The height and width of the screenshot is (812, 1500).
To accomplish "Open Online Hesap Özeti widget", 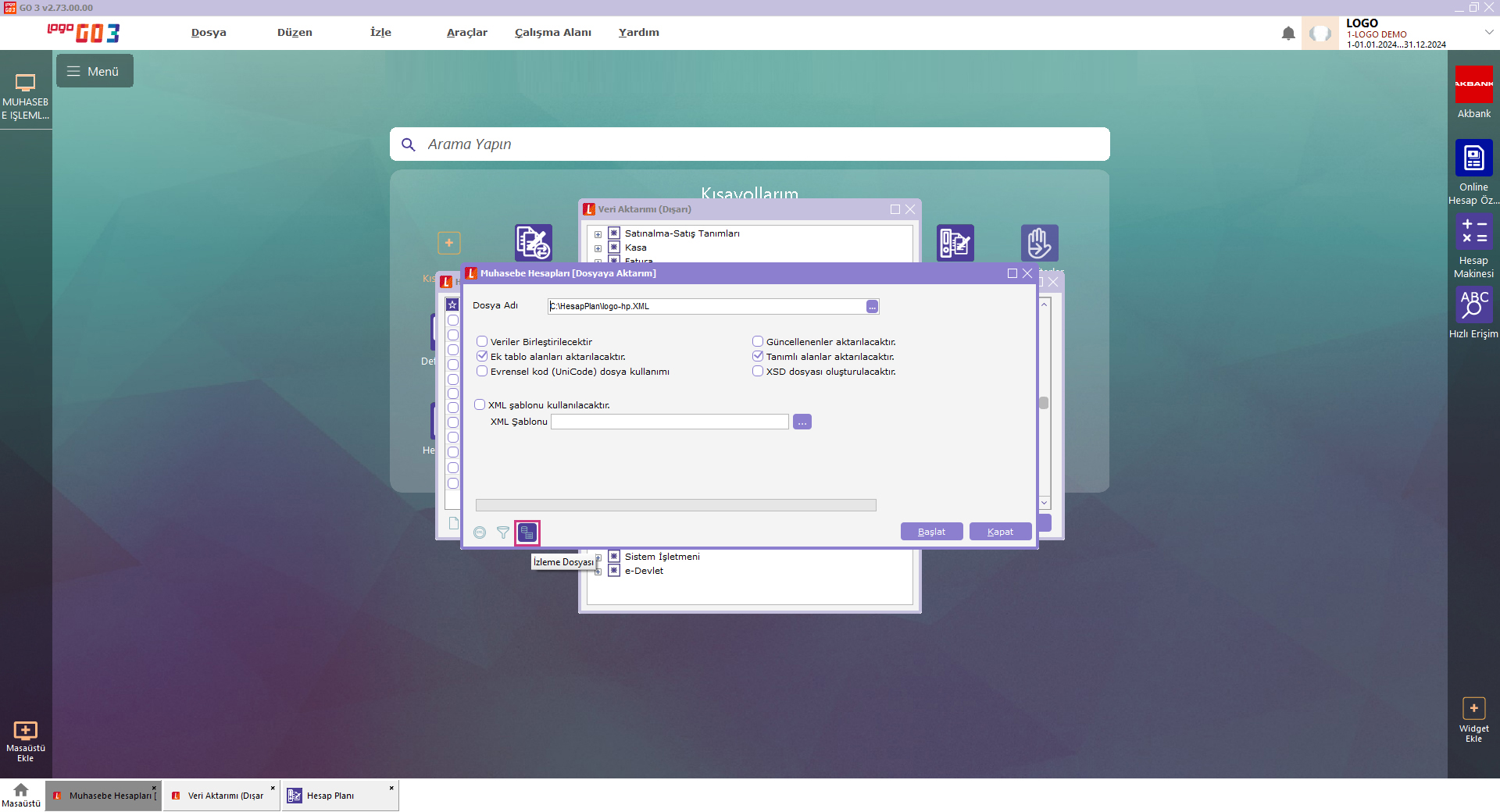I will (x=1473, y=158).
